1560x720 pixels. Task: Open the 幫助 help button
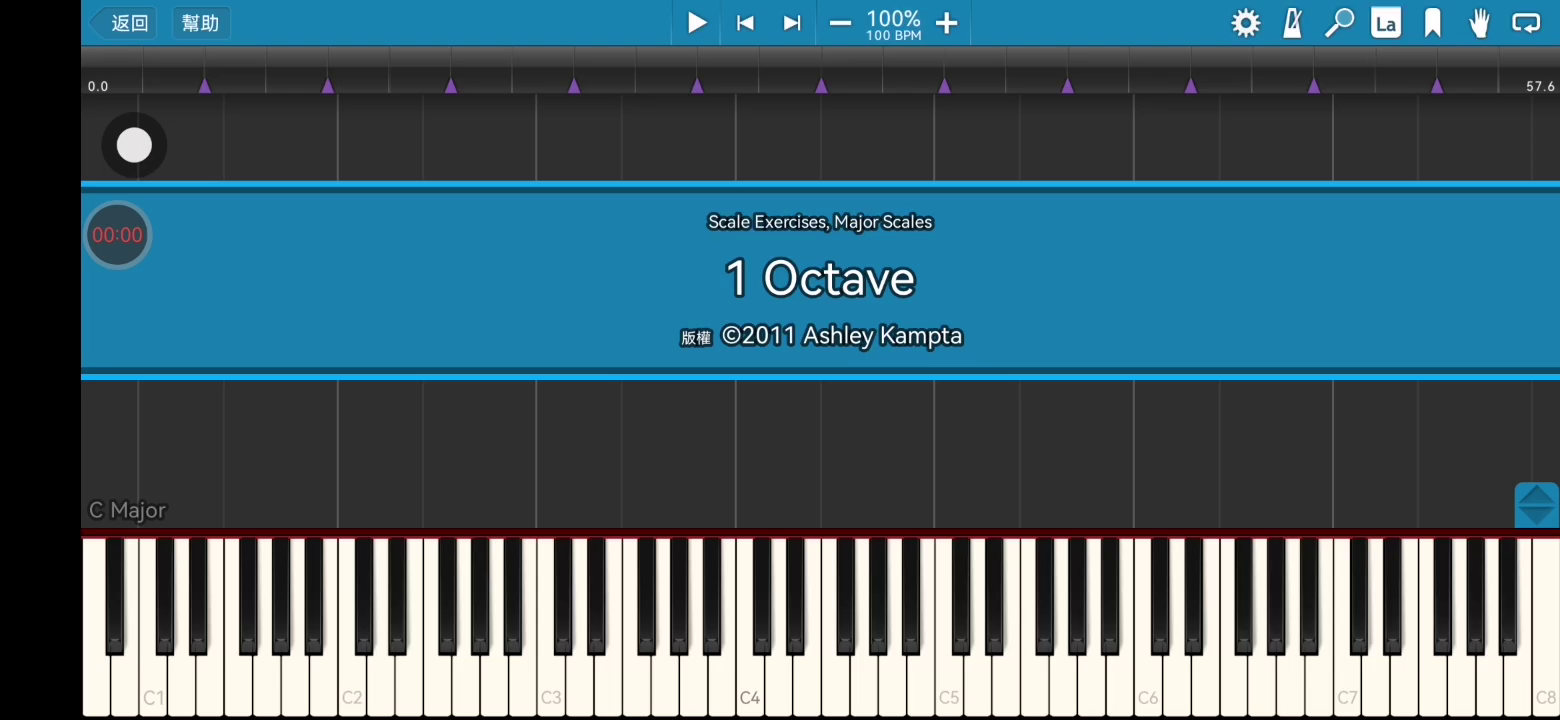[201, 23]
